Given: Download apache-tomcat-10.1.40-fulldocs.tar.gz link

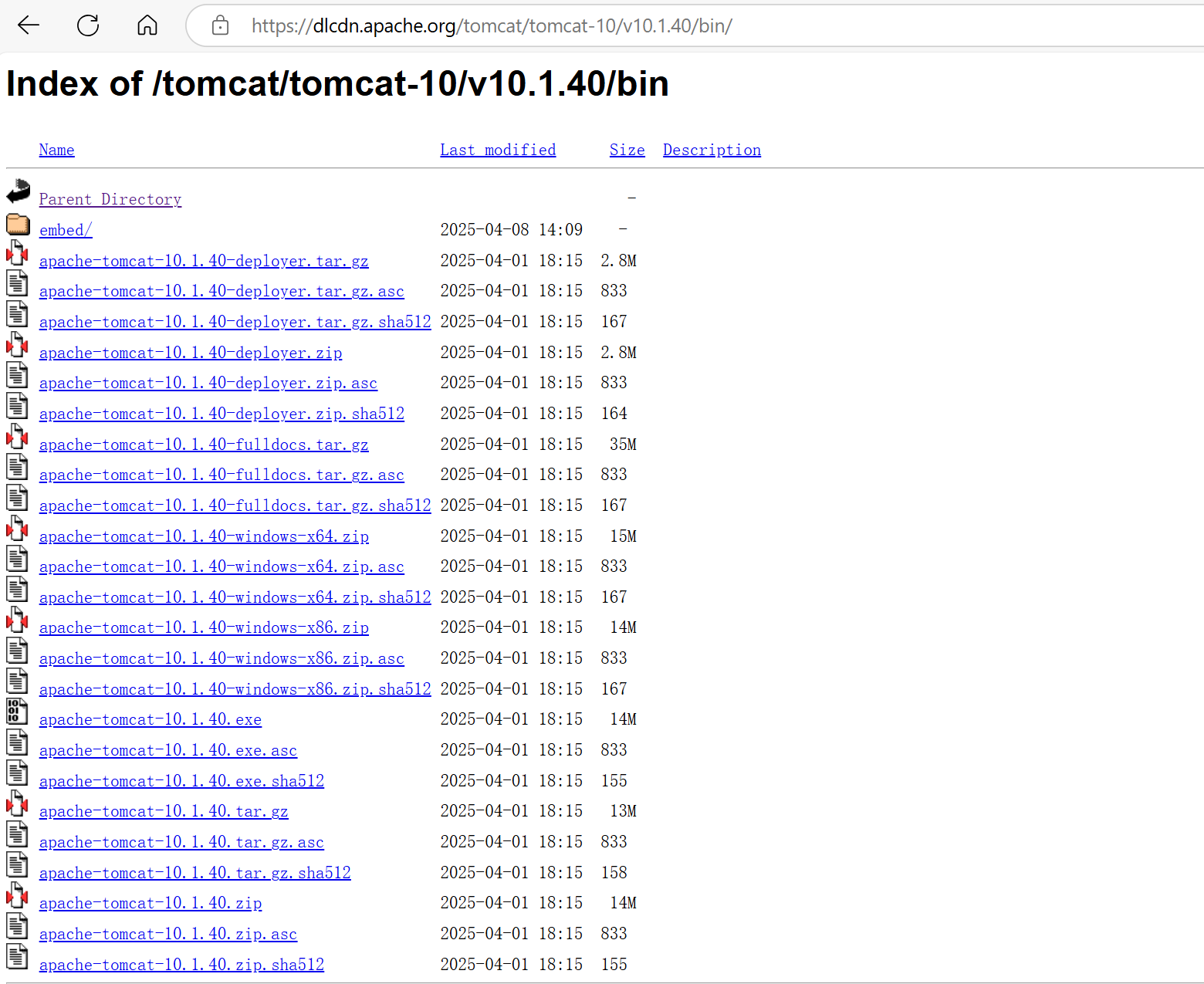Looking at the screenshot, I should 204,445.
